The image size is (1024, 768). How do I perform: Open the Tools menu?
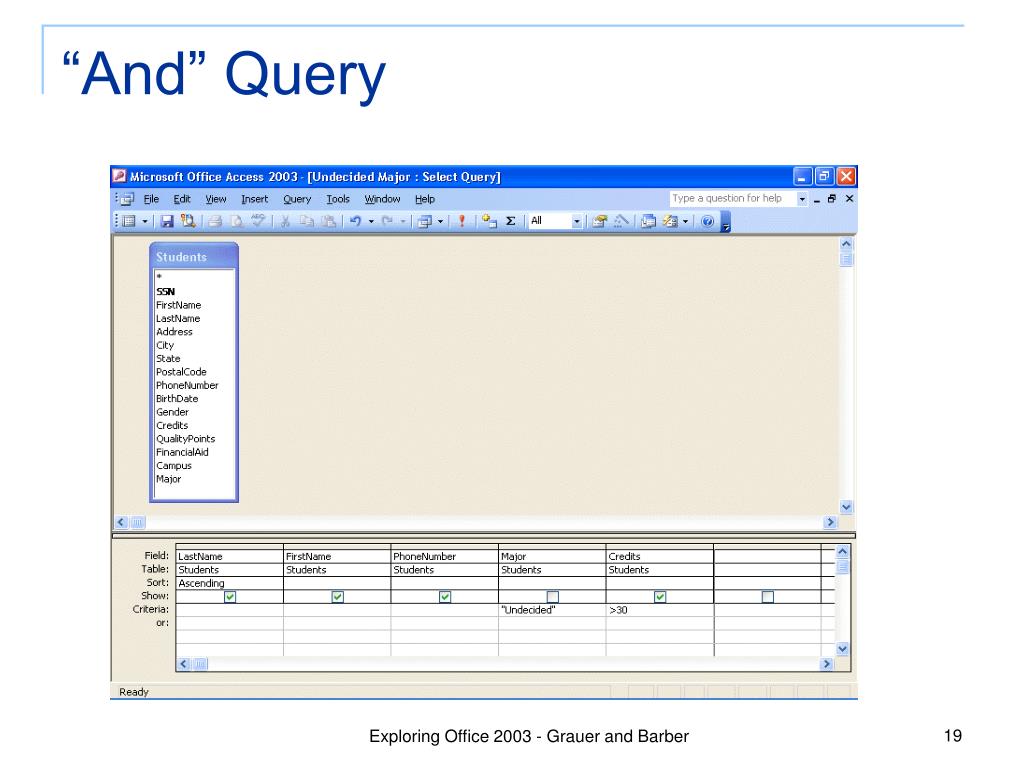pos(338,199)
